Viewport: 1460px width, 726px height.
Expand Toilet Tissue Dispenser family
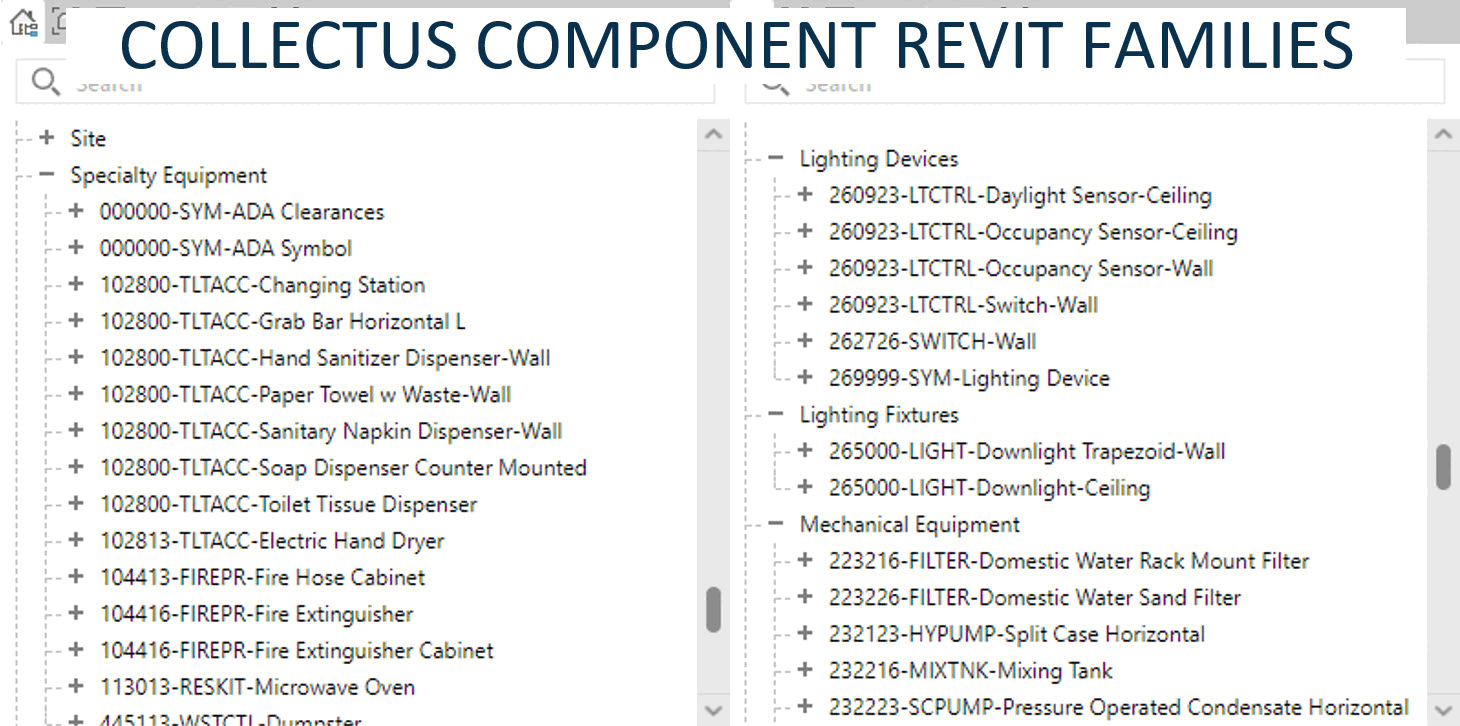[76, 504]
